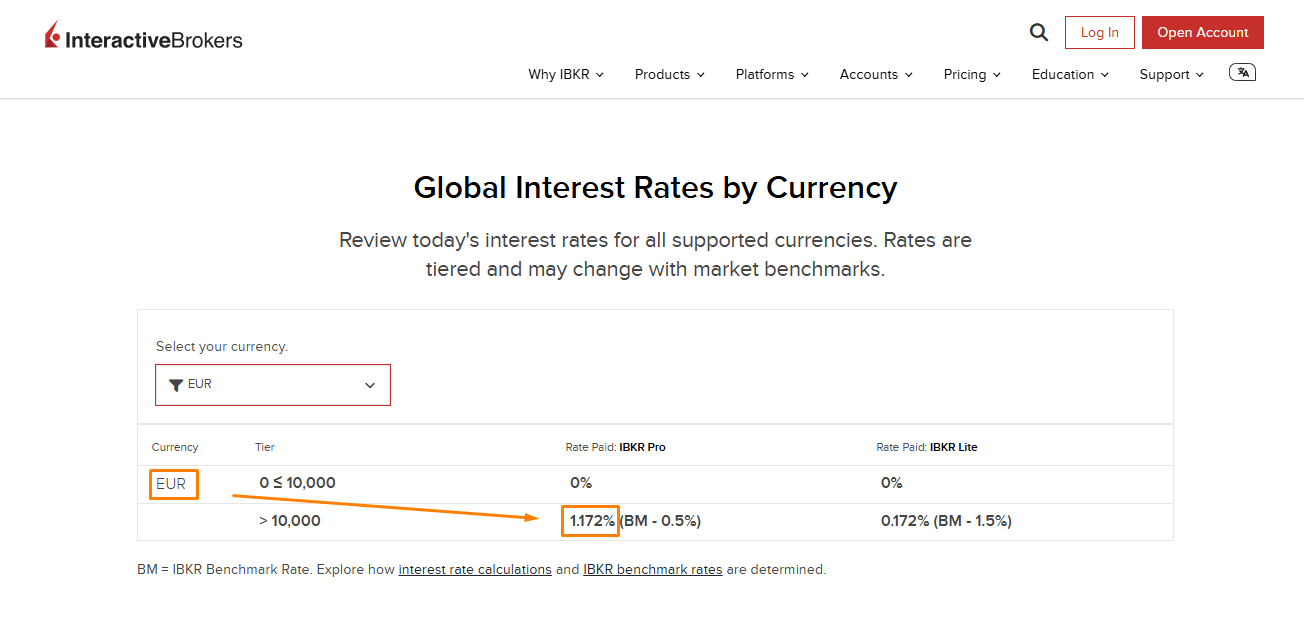Expand the EUR currency selector
Image resolution: width=1304 pixels, height=639 pixels.
[273, 385]
